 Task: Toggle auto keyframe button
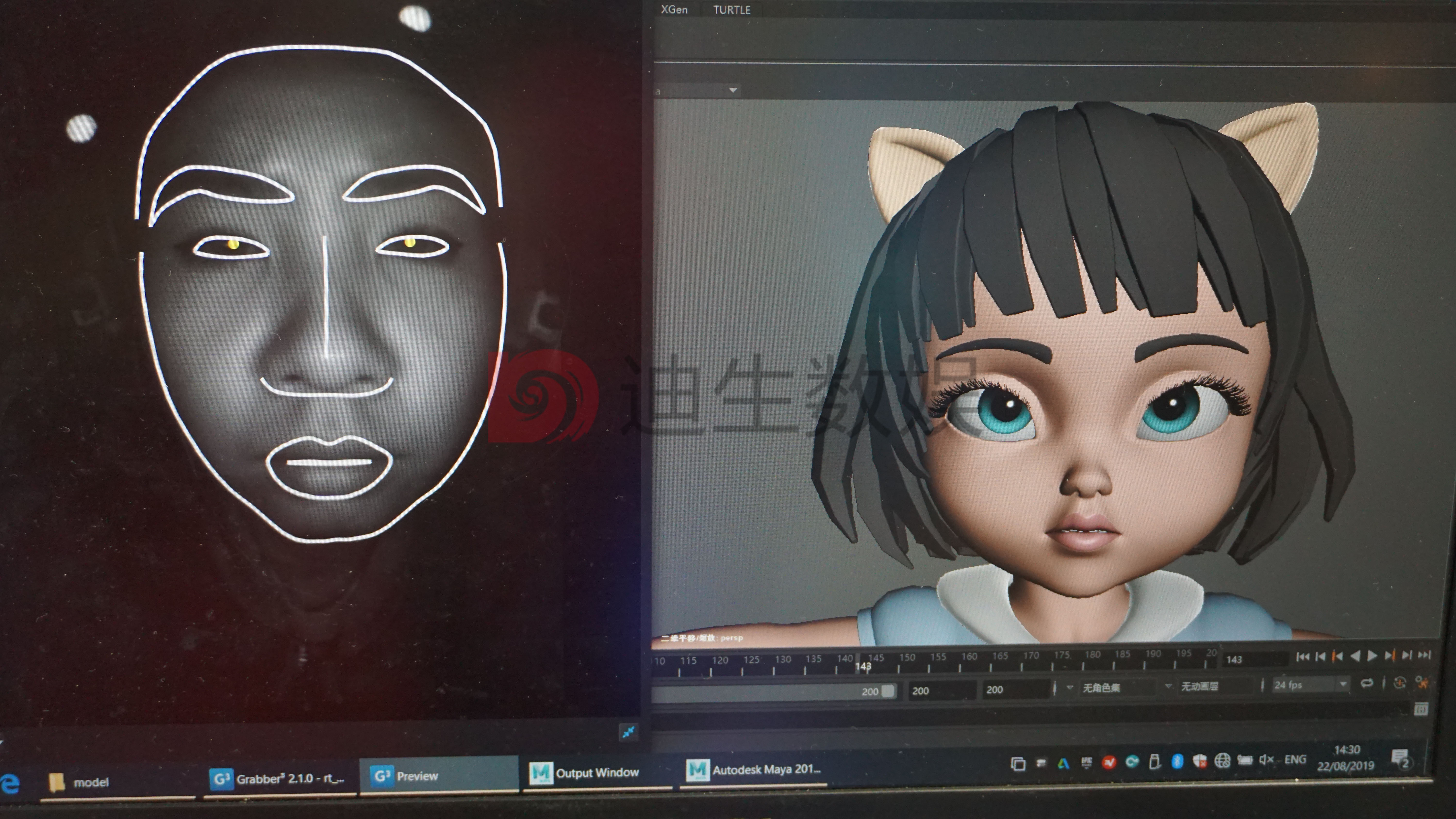click(x=1399, y=683)
